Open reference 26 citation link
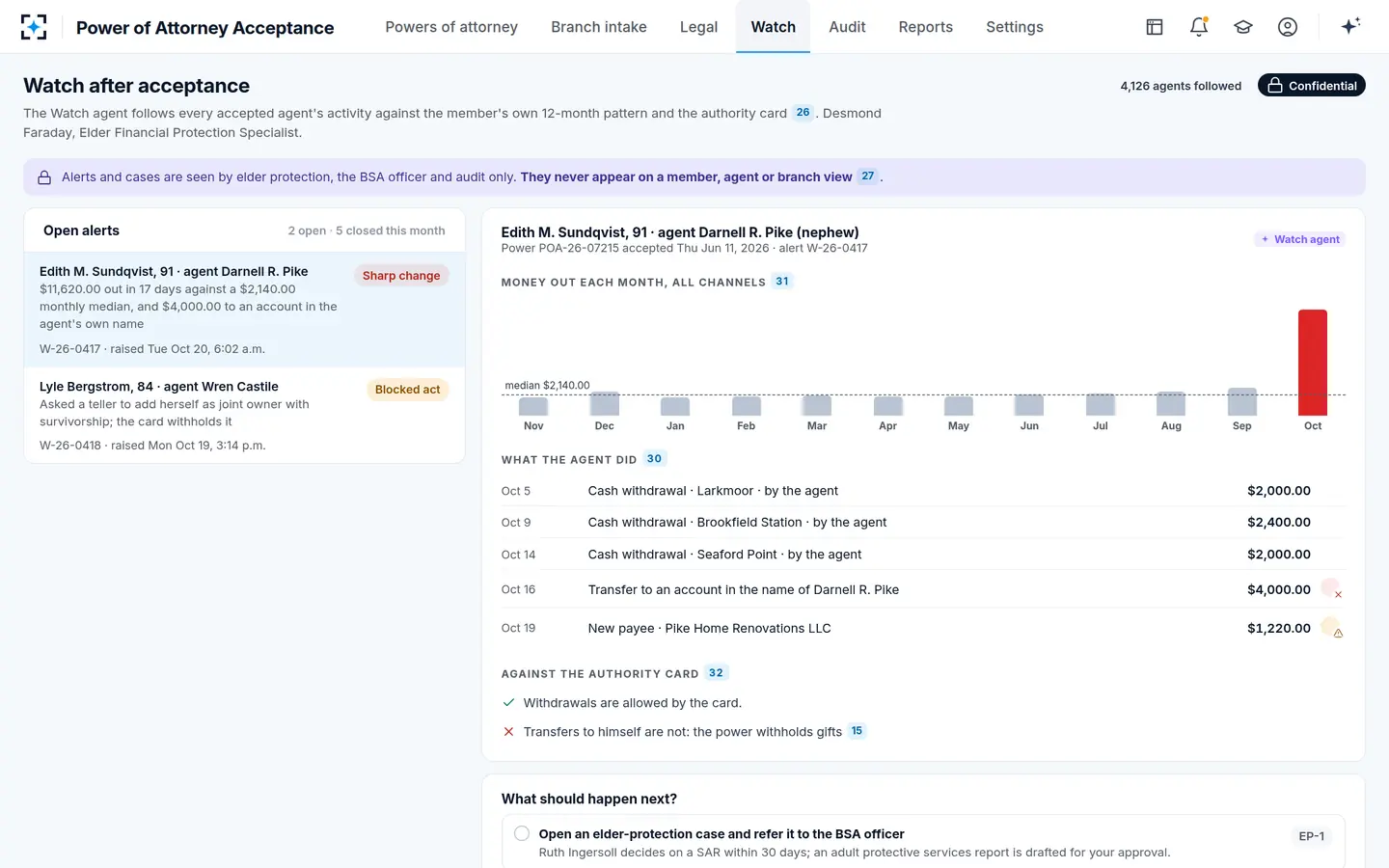The height and width of the screenshot is (868, 1389). point(803,113)
